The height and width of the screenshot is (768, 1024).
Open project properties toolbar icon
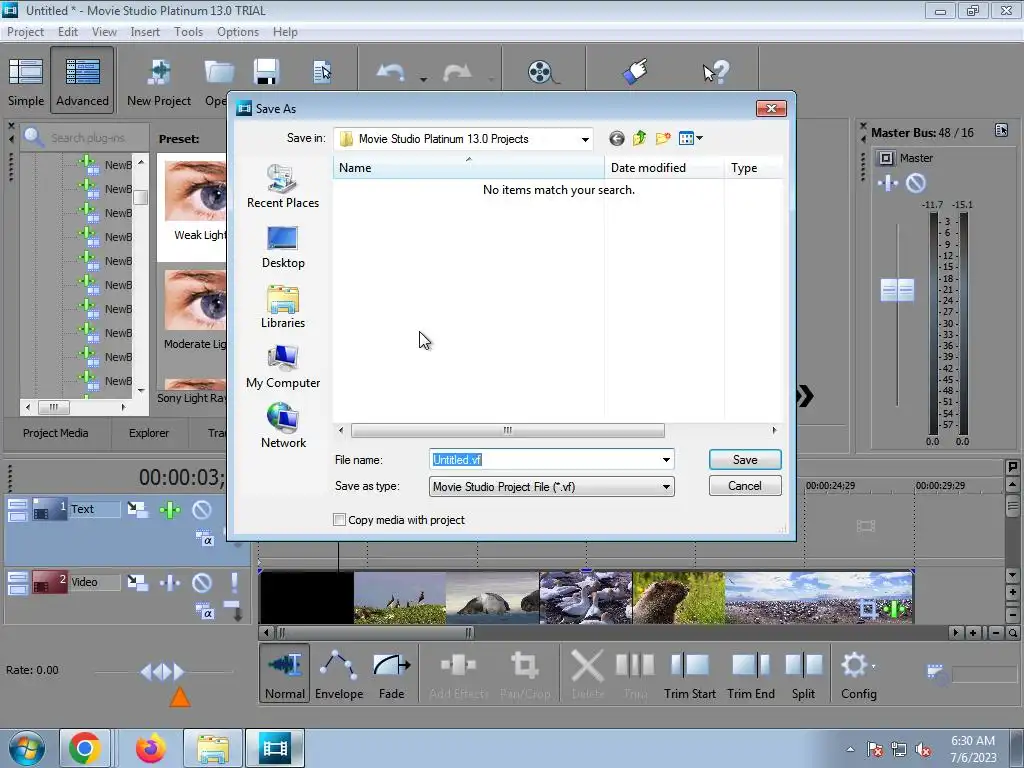tap(322, 72)
